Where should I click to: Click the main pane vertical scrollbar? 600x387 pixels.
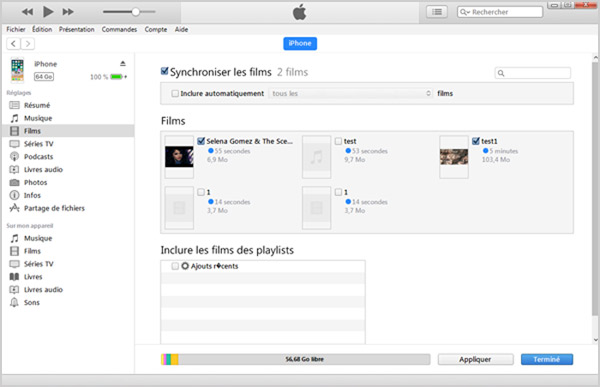pyautogui.click(x=595, y=189)
